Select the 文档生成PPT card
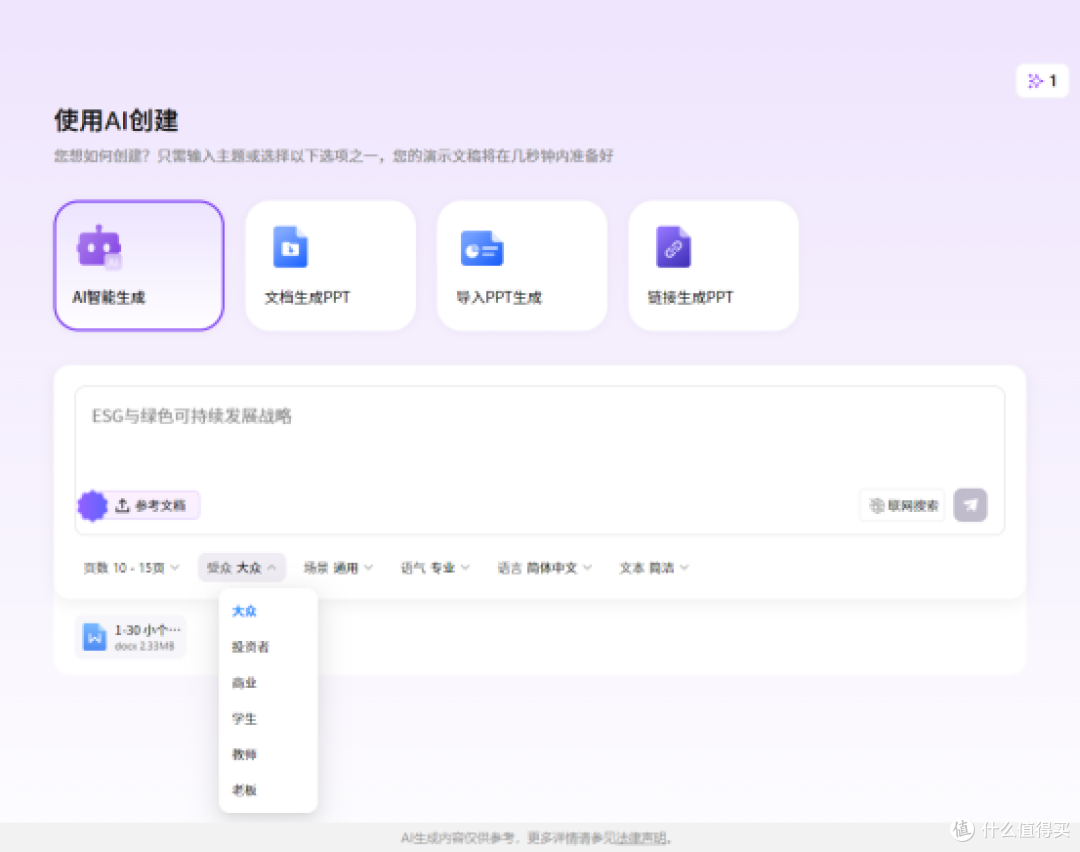This screenshot has height=852, width=1080. [x=331, y=265]
